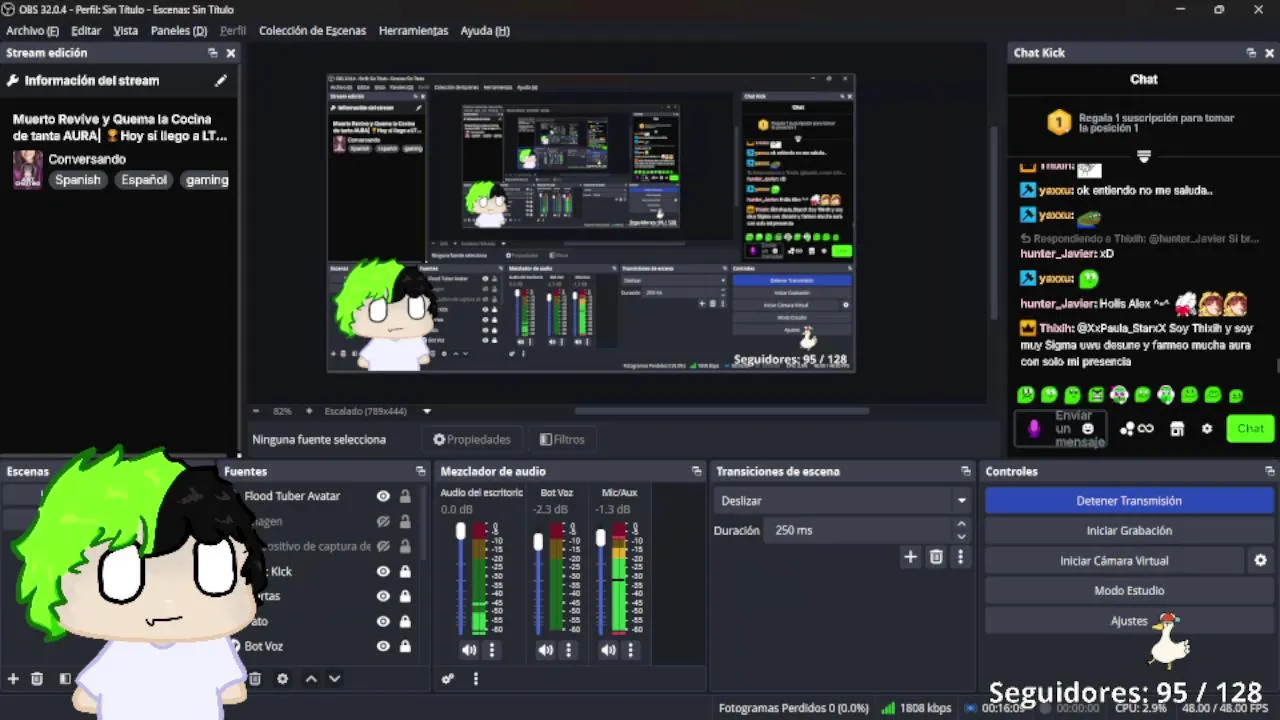Enable Modo Estudio
The image size is (1280, 720).
tap(1129, 591)
